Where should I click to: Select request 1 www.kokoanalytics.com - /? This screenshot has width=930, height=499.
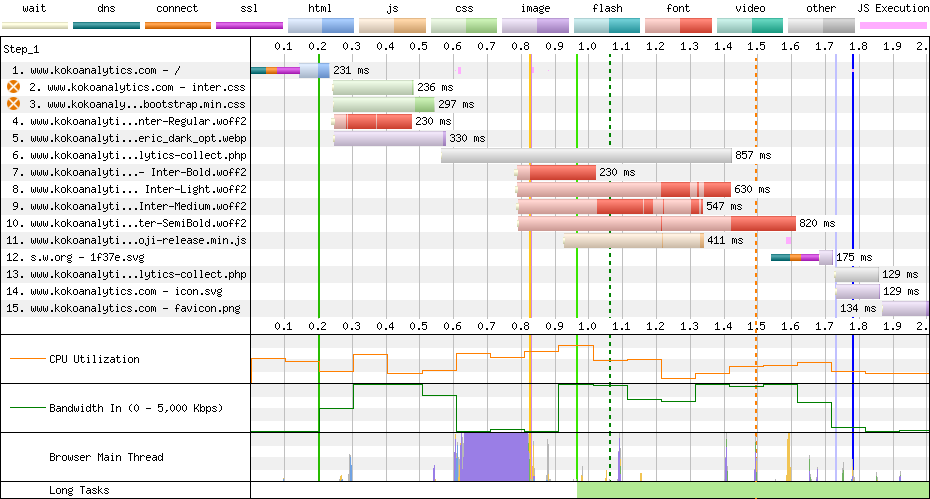click(x=97, y=70)
